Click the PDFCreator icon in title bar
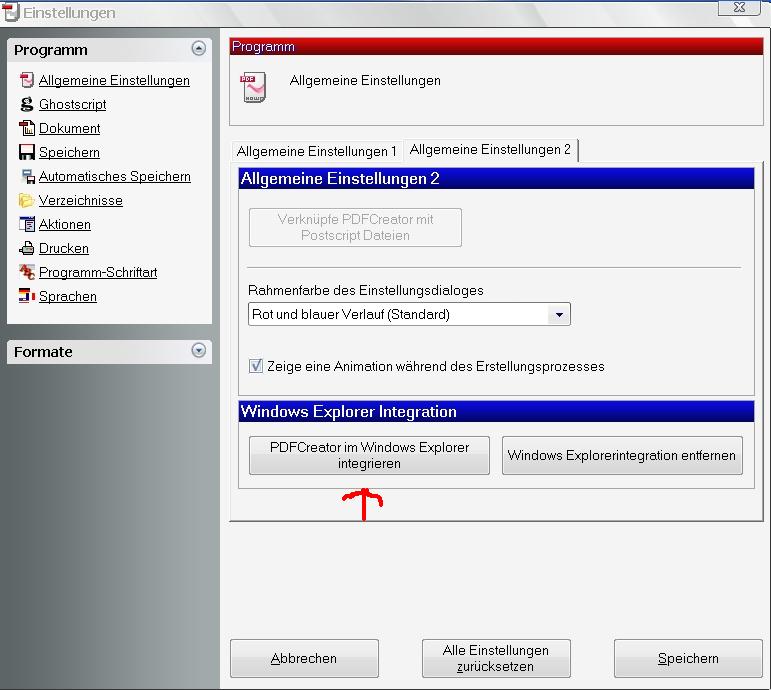771x690 pixels. click(10, 12)
